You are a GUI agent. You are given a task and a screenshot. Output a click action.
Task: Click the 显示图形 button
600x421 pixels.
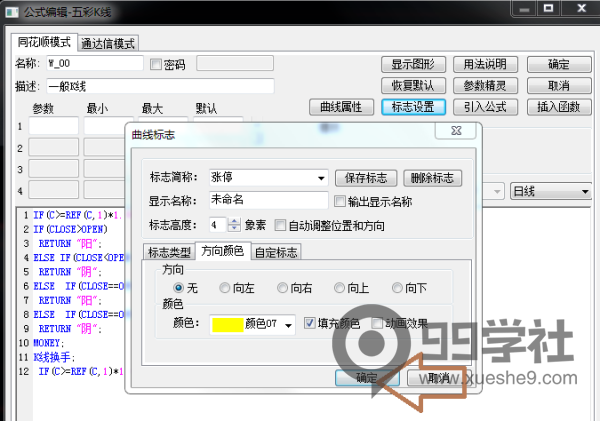(x=413, y=64)
